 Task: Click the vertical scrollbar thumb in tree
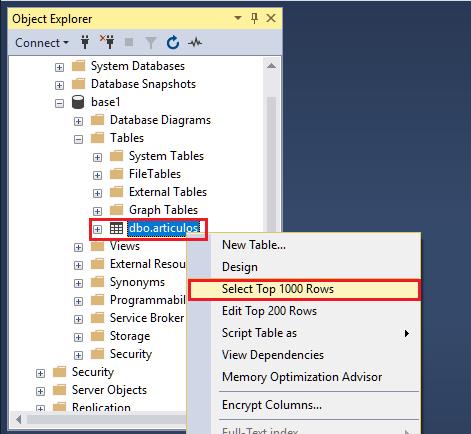click(271, 163)
